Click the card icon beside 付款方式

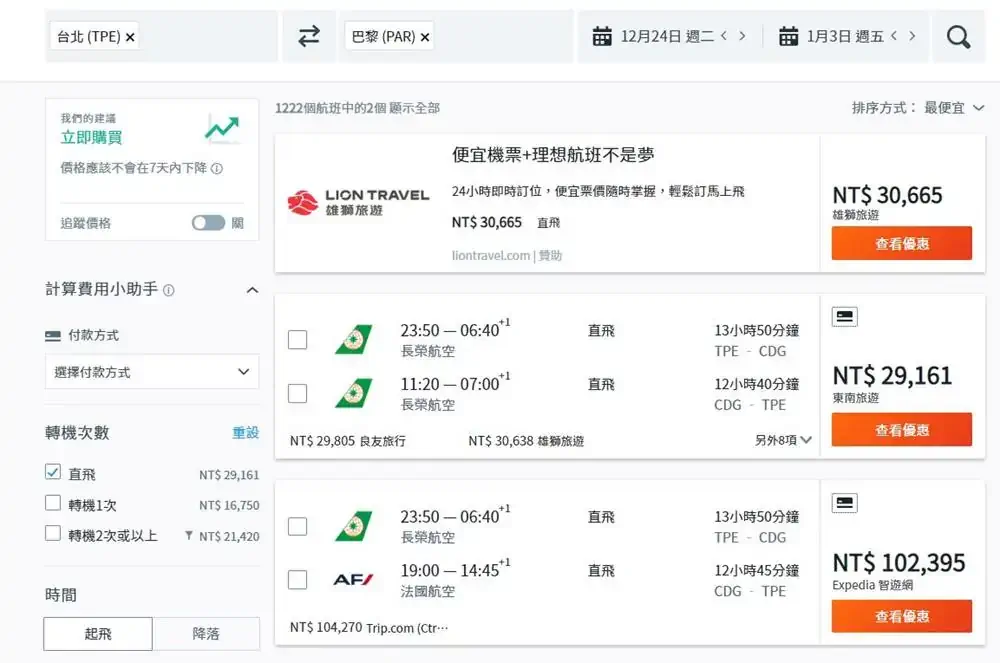click(x=53, y=336)
